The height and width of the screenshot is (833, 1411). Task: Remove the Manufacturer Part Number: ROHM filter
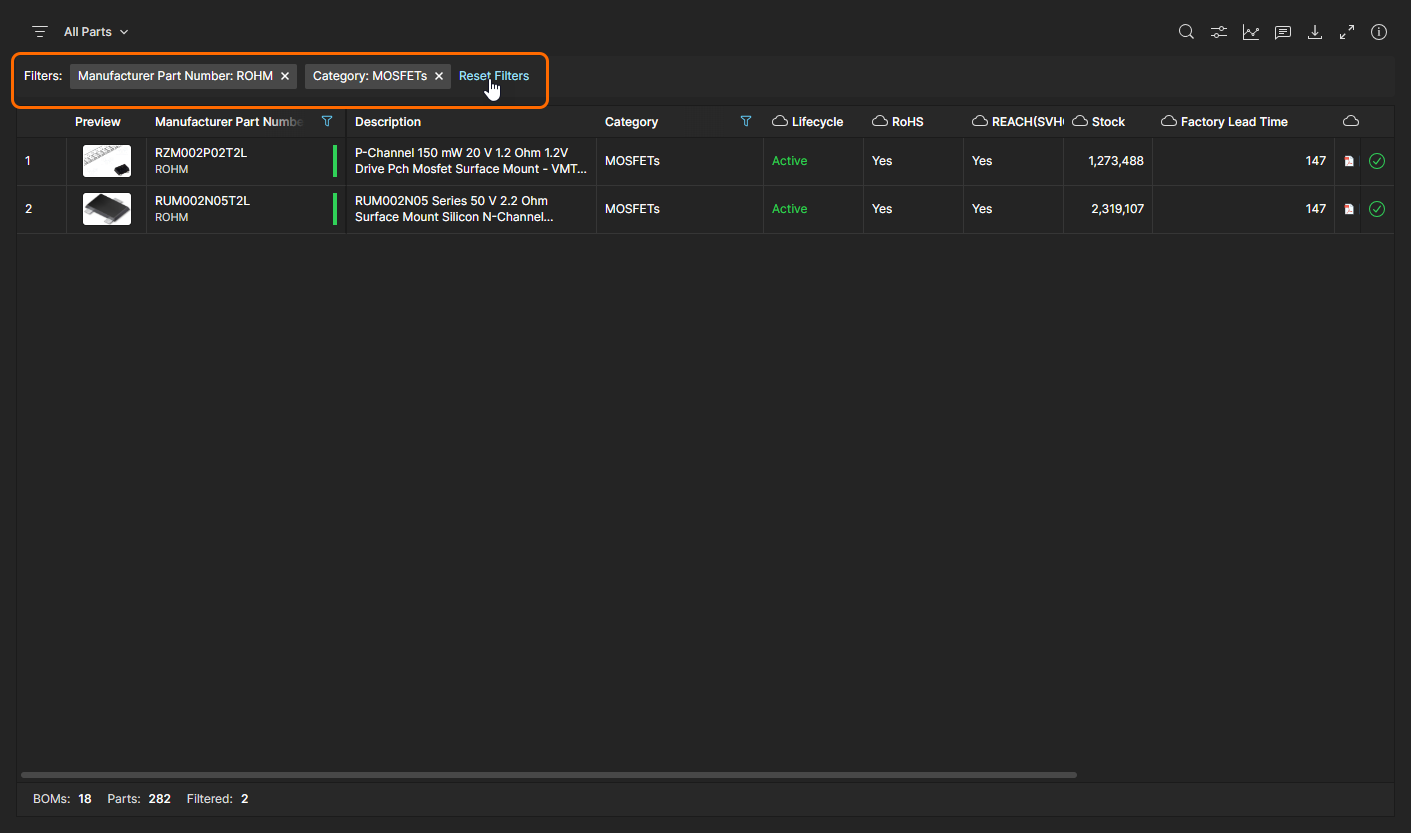pyautogui.click(x=285, y=76)
